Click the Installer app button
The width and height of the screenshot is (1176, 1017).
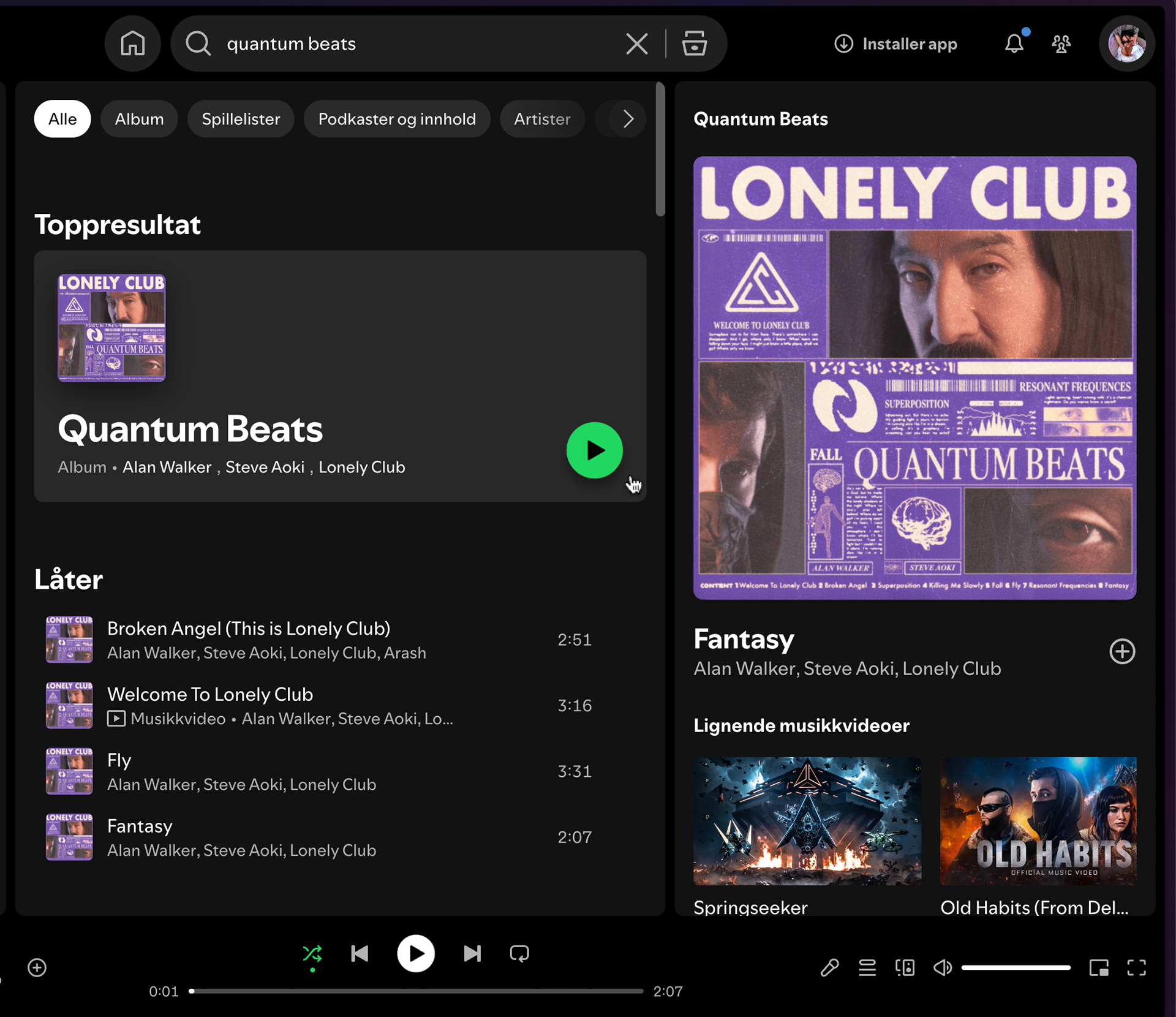click(x=895, y=43)
